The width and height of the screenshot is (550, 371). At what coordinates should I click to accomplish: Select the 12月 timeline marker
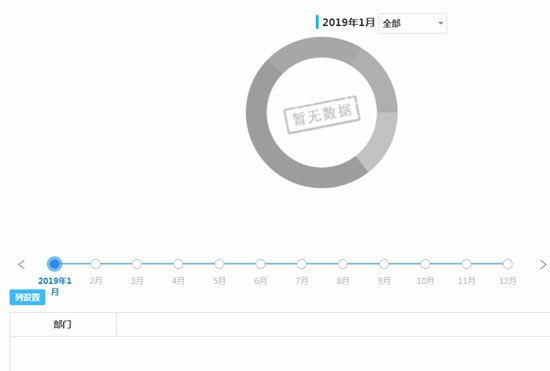pos(508,264)
